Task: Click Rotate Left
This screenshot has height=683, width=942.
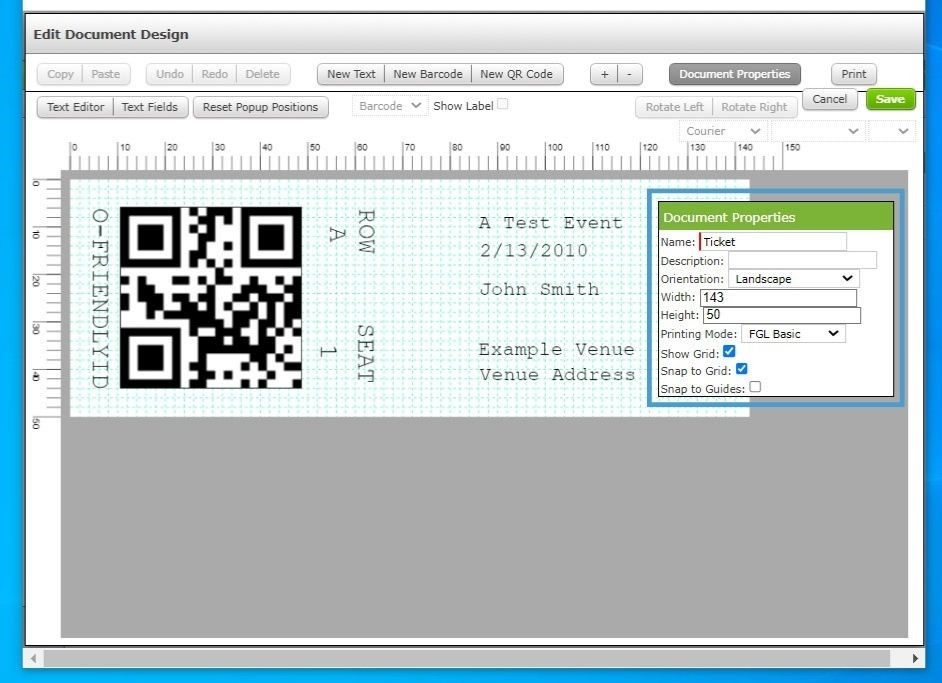Action: [674, 107]
